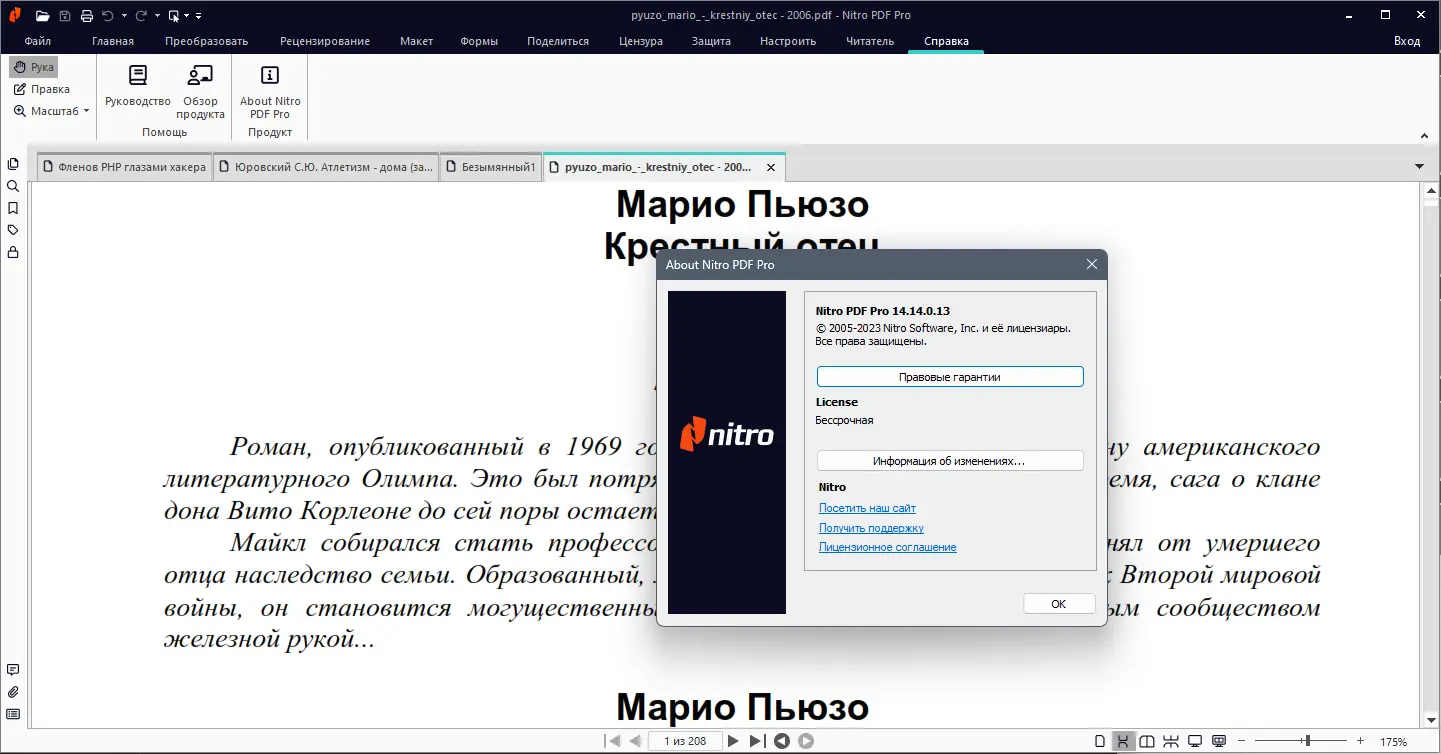Viewport: 1441px width, 754px height.
Task: Expand the undo history dropdown arrow
Action: pos(124,15)
